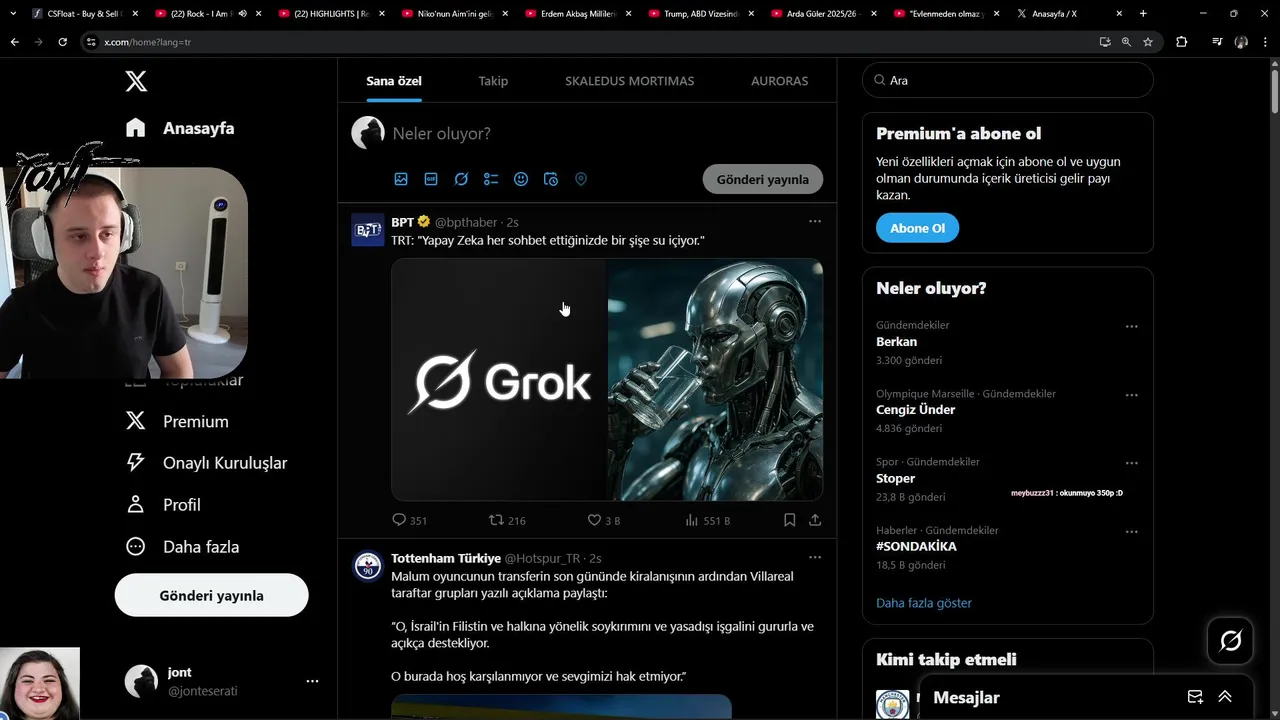Open options for Stoper trend
1280x720 pixels.
click(x=1132, y=463)
